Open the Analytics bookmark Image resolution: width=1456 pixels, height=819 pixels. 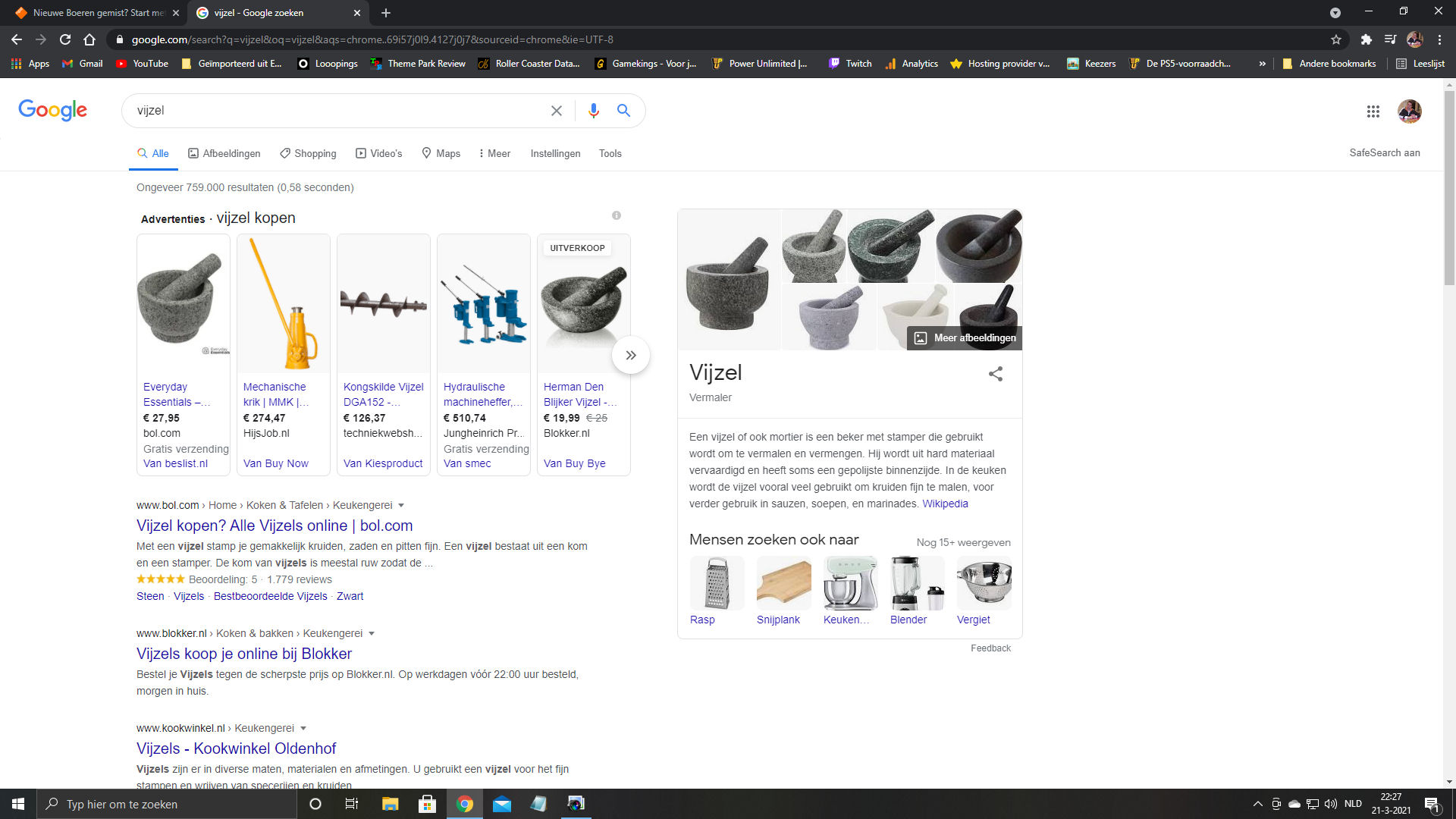point(912,64)
